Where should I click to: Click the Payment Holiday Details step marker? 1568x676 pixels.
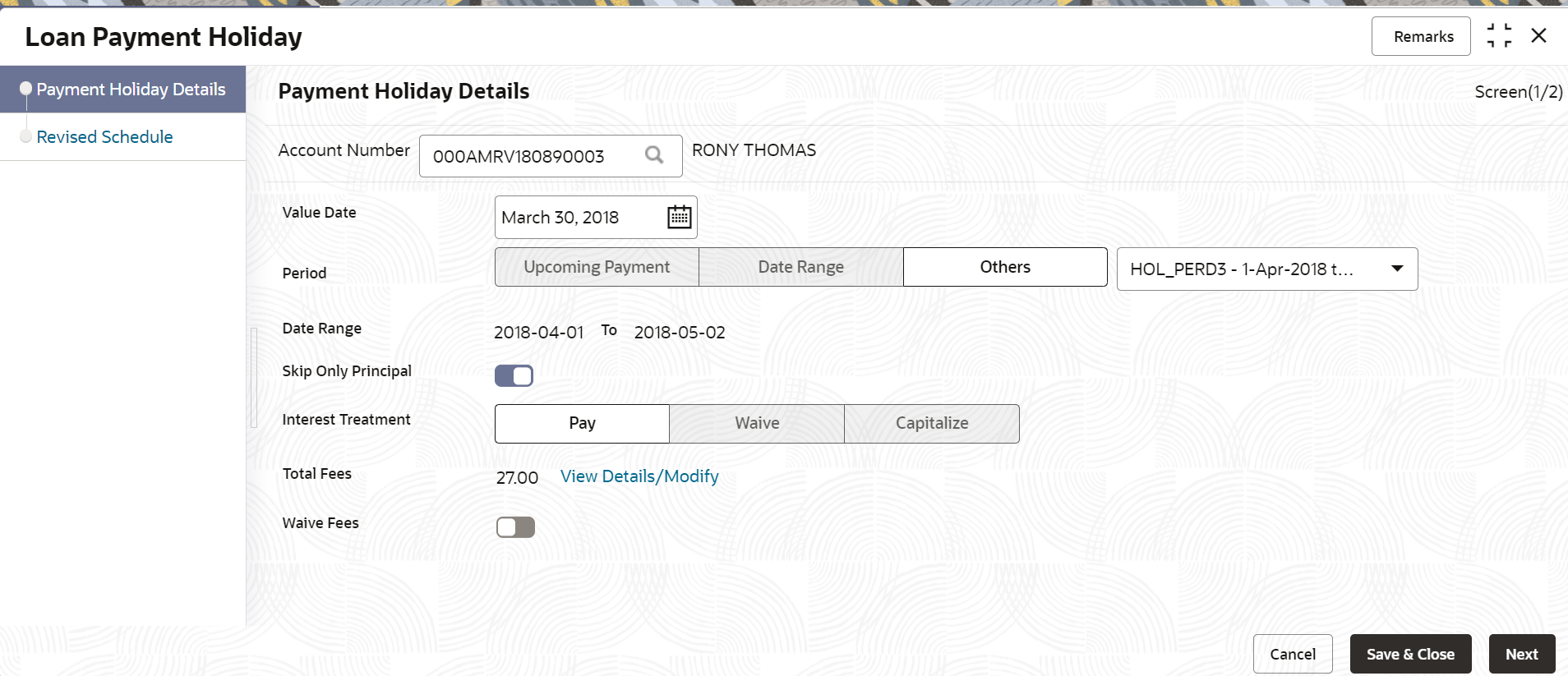point(25,89)
